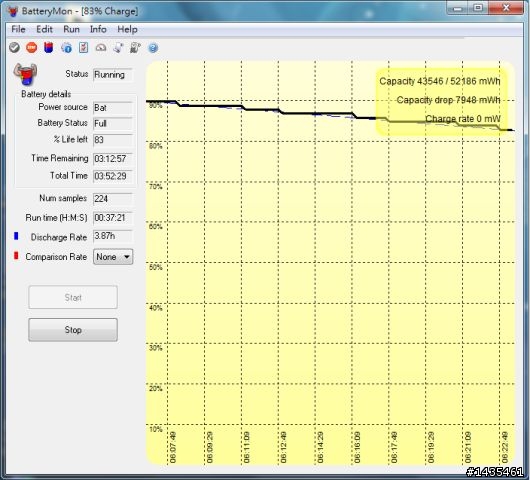Click the 90% axis label on graph
Image resolution: width=530 pixels, height=480 pixels.
coord(155,105)
